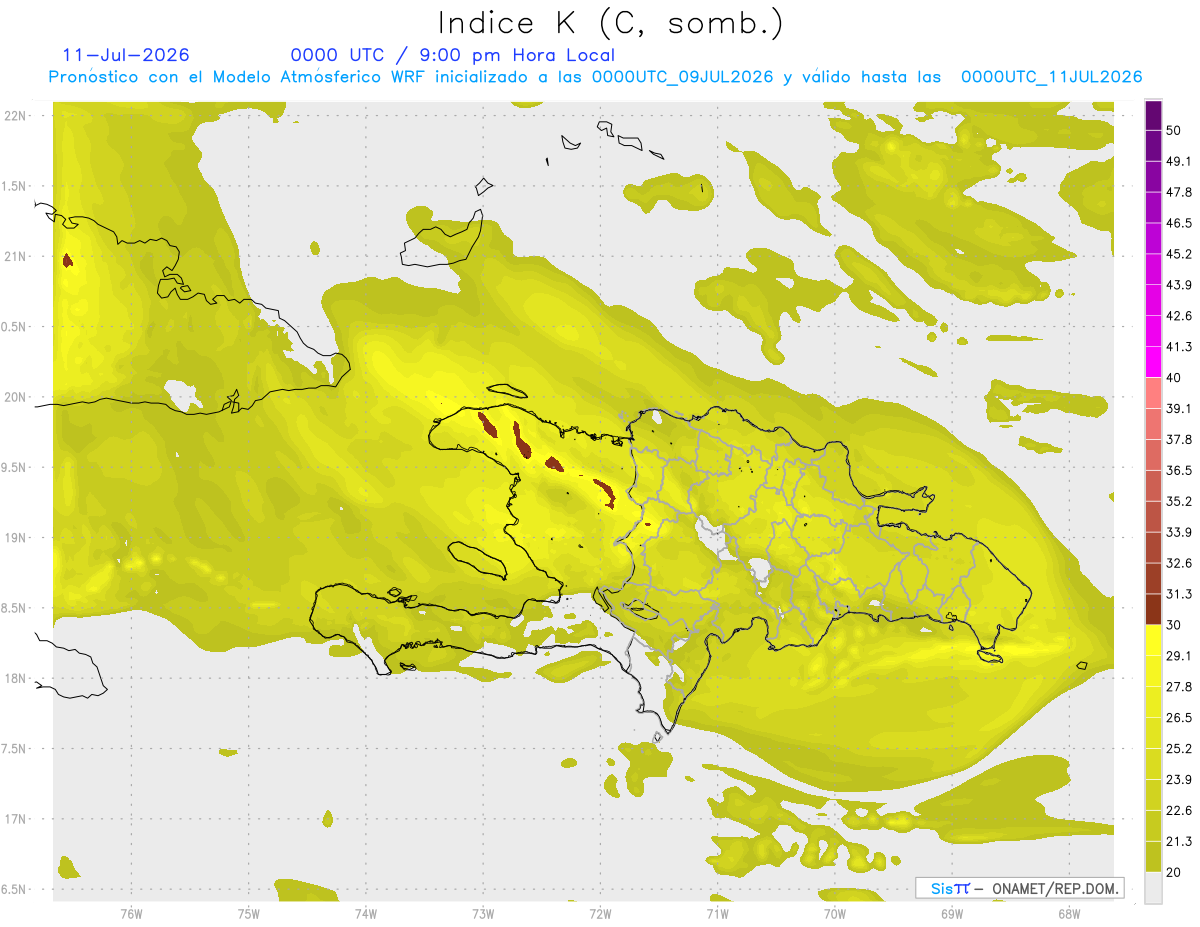Click the colorbar value "21.3"

point(1180,842)
